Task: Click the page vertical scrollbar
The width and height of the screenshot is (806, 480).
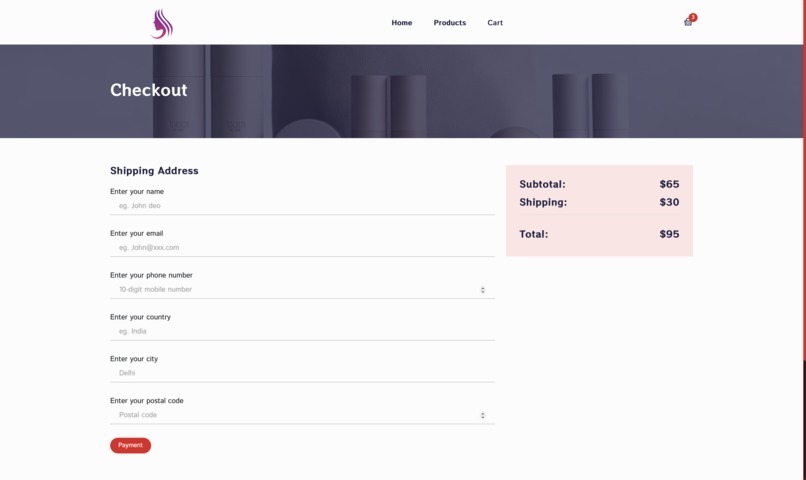Action: point(804,240)
